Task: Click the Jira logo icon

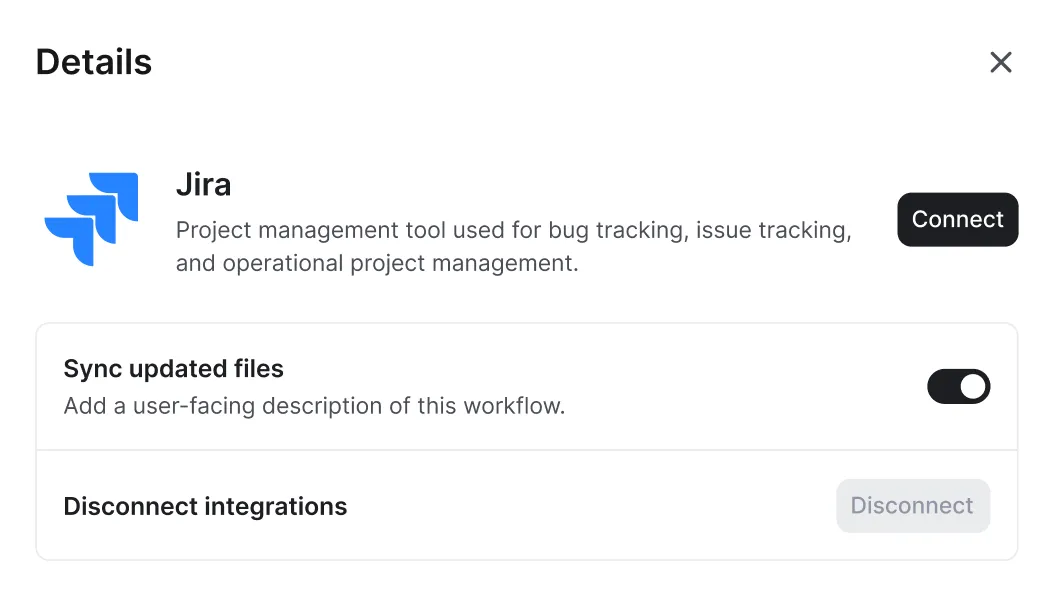Action: click(x=92, y=219)
